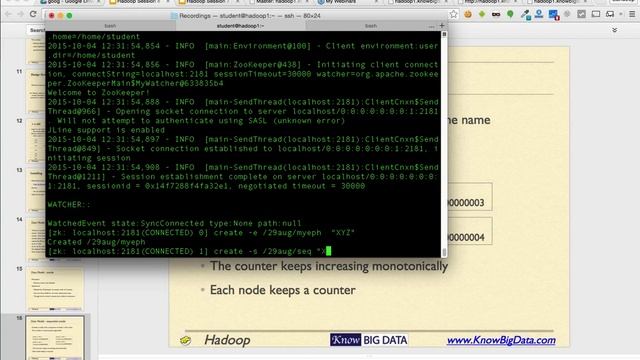
Task: Open the blue person extension icon
Action: click(x=539, y=14)
